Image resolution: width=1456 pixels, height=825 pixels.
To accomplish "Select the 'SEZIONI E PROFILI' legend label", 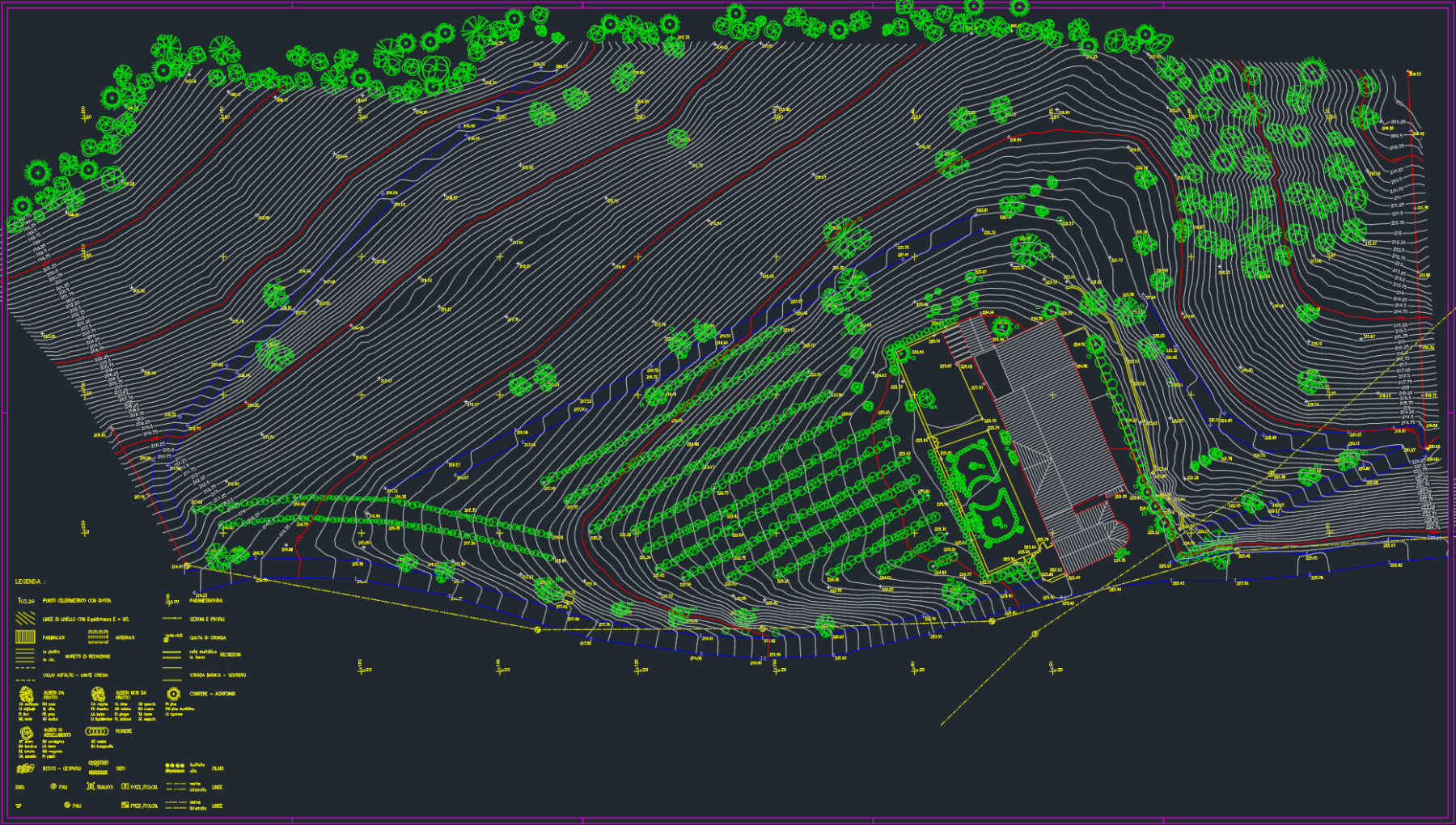I will (x=207, y=620).
